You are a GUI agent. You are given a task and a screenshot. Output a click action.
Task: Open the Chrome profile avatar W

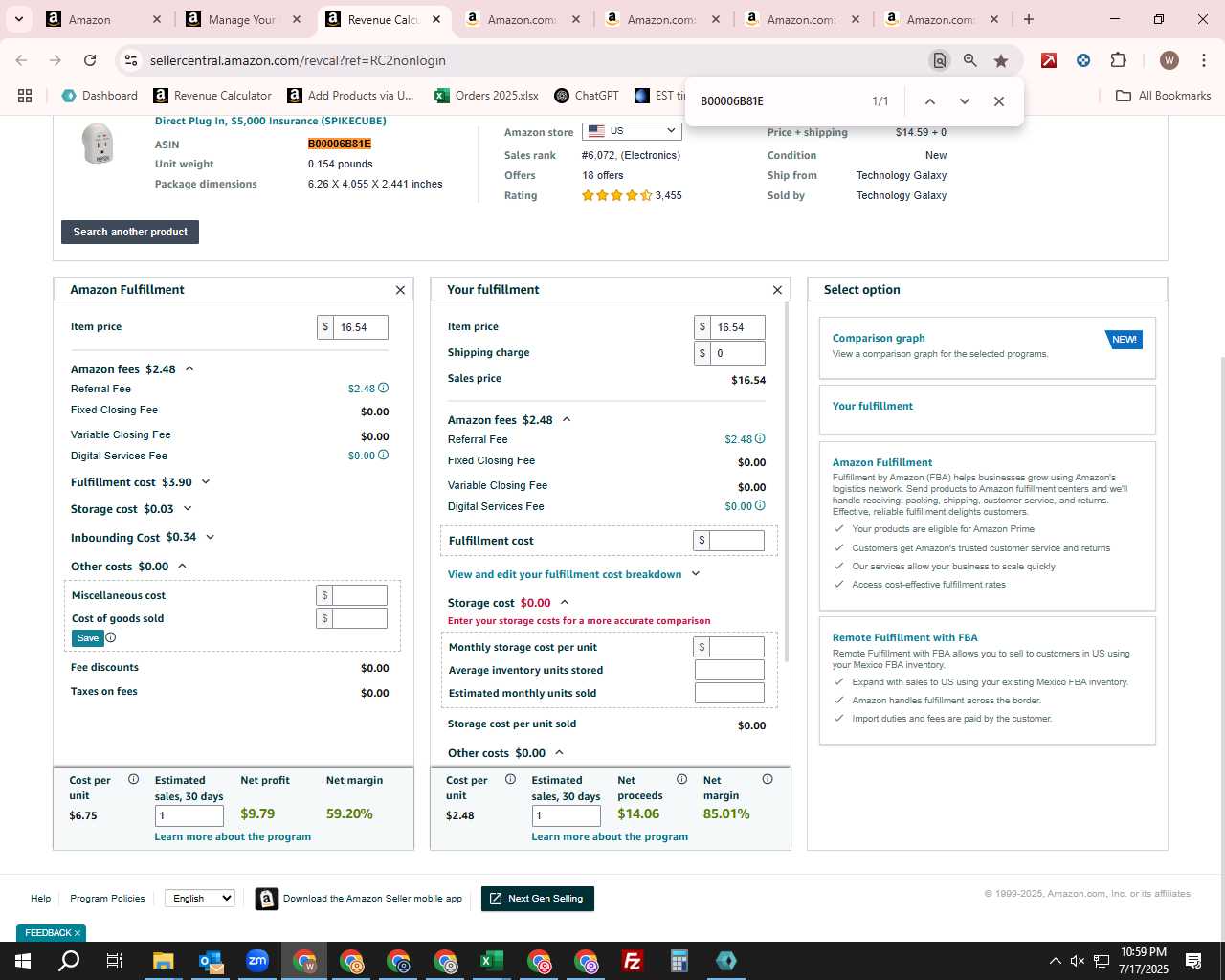(1169, 60)
